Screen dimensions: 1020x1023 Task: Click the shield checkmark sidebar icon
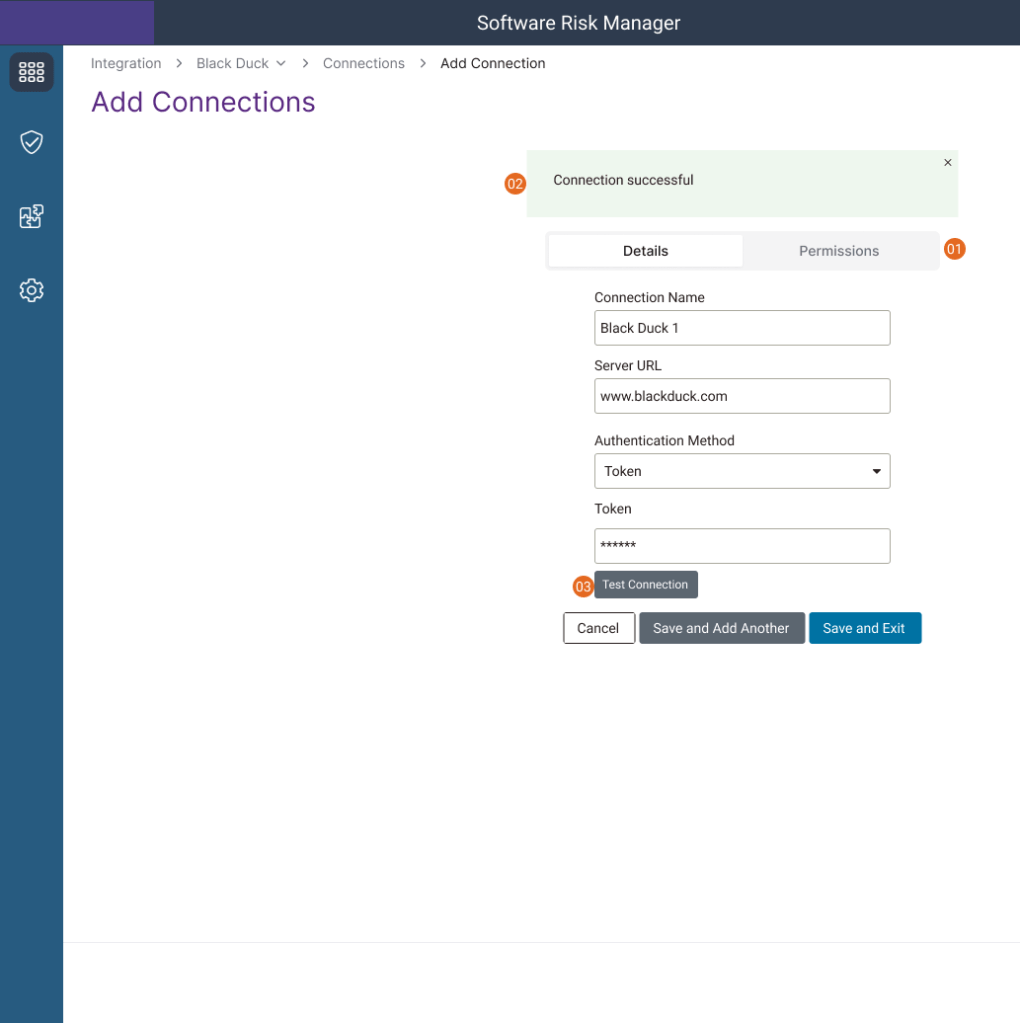pos(31,143)
